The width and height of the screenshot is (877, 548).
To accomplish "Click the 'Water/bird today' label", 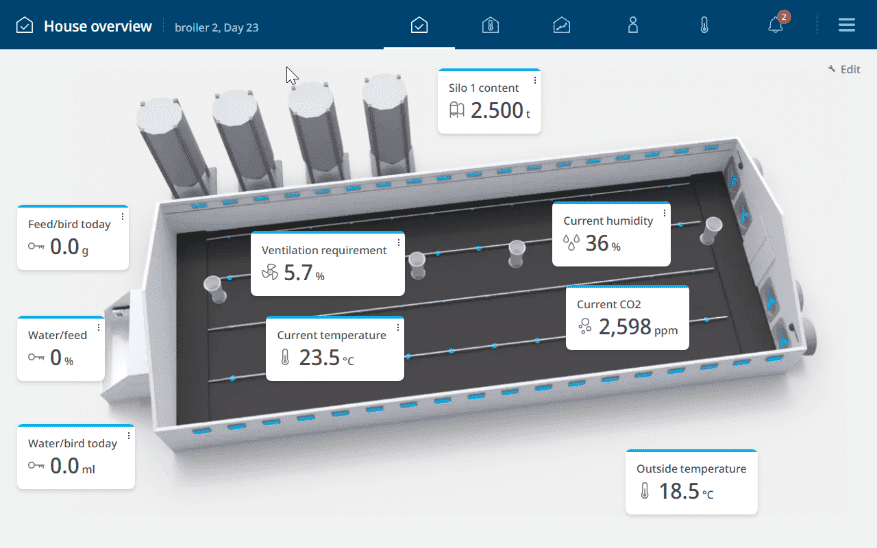I will pyautogui.click(x=73, y=443).
